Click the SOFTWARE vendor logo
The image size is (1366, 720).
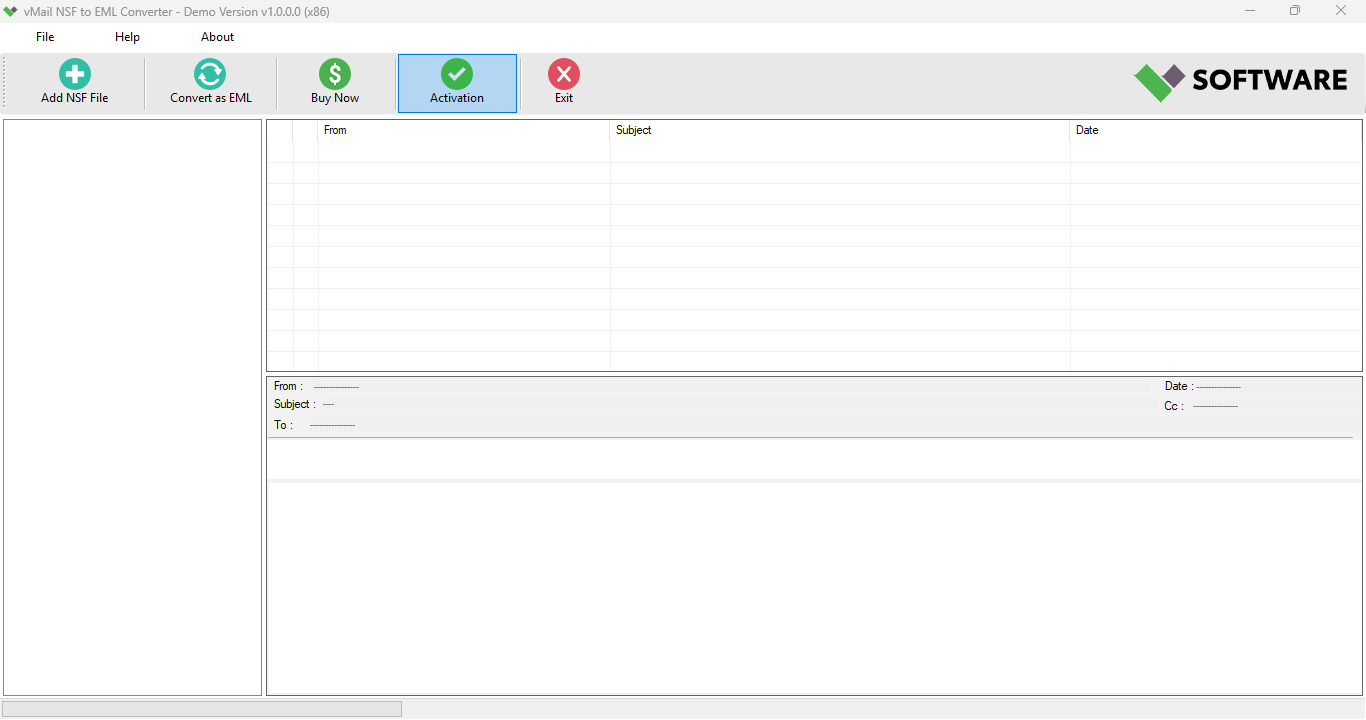pos(1240,80)
